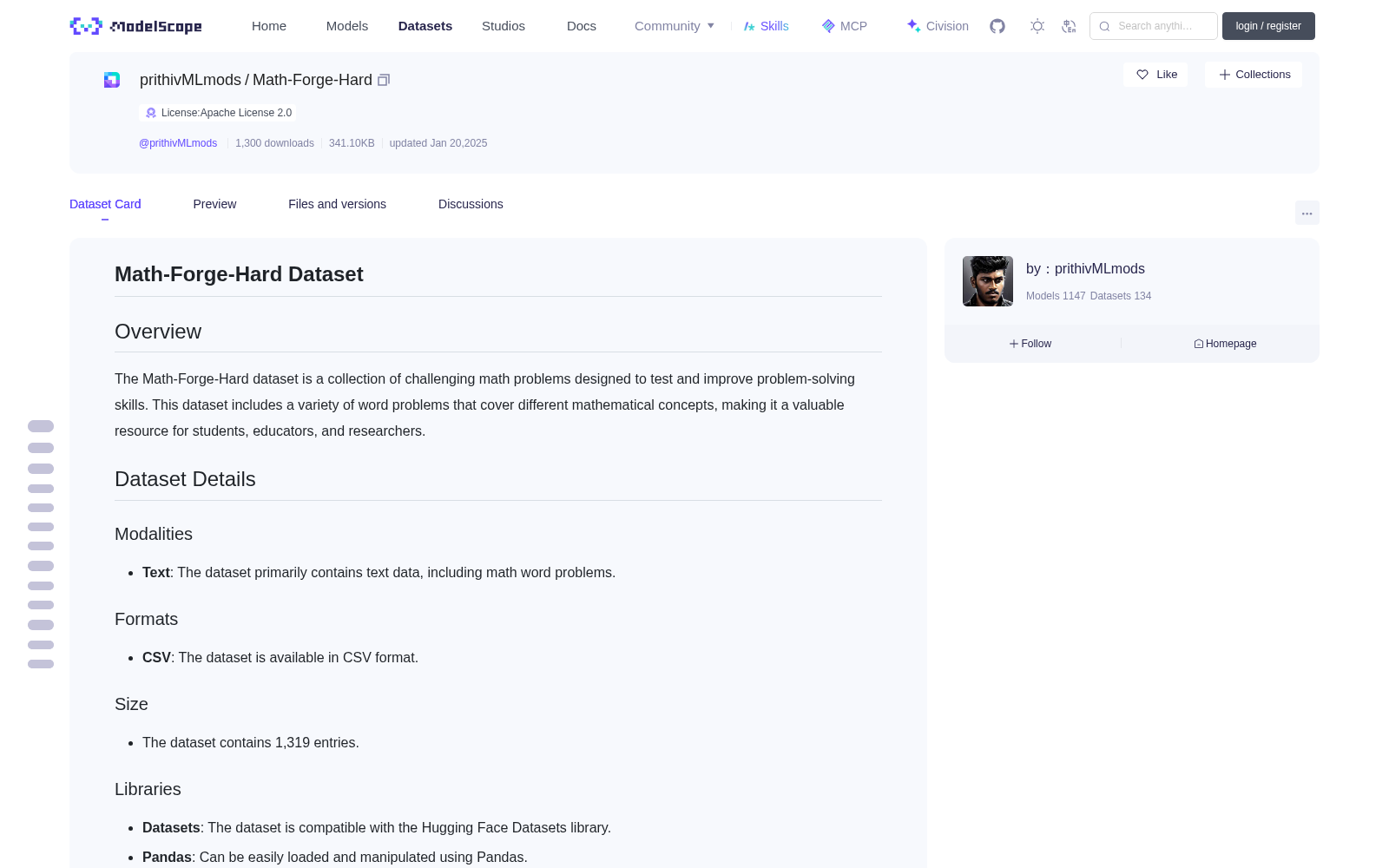Copy the dataset name with the copy icon
1389x868 pixels.
point(384,80)
